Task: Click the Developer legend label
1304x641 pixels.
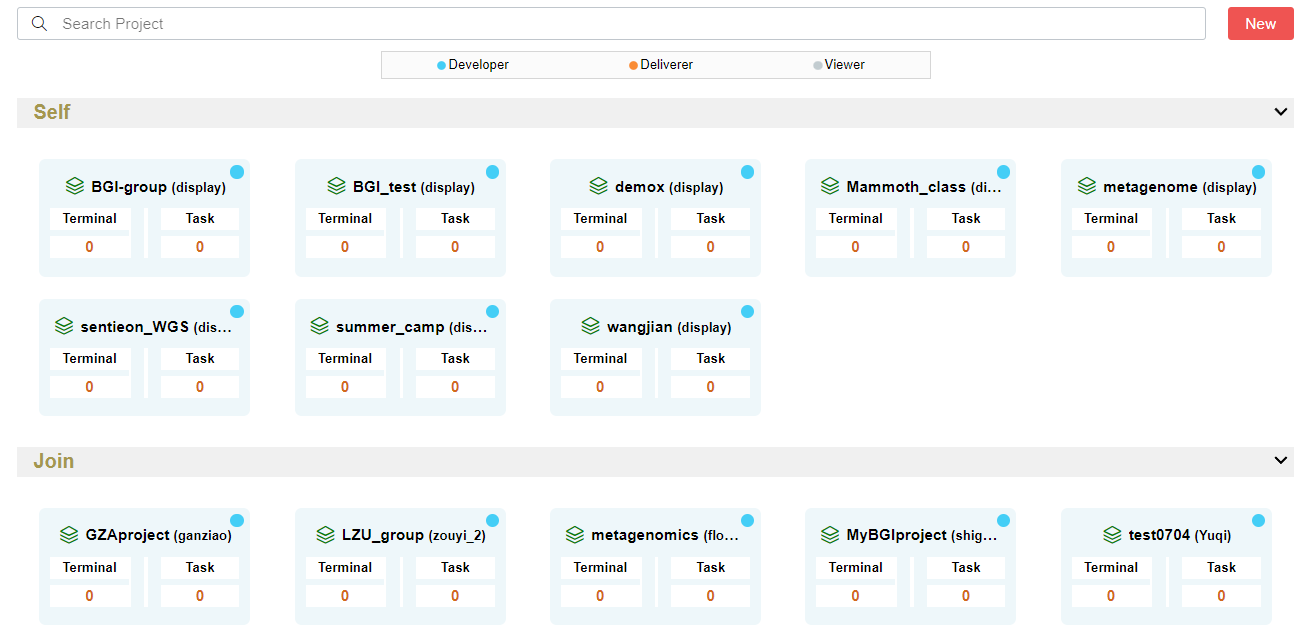Action: pyautogui.click(x=479, y=65)
